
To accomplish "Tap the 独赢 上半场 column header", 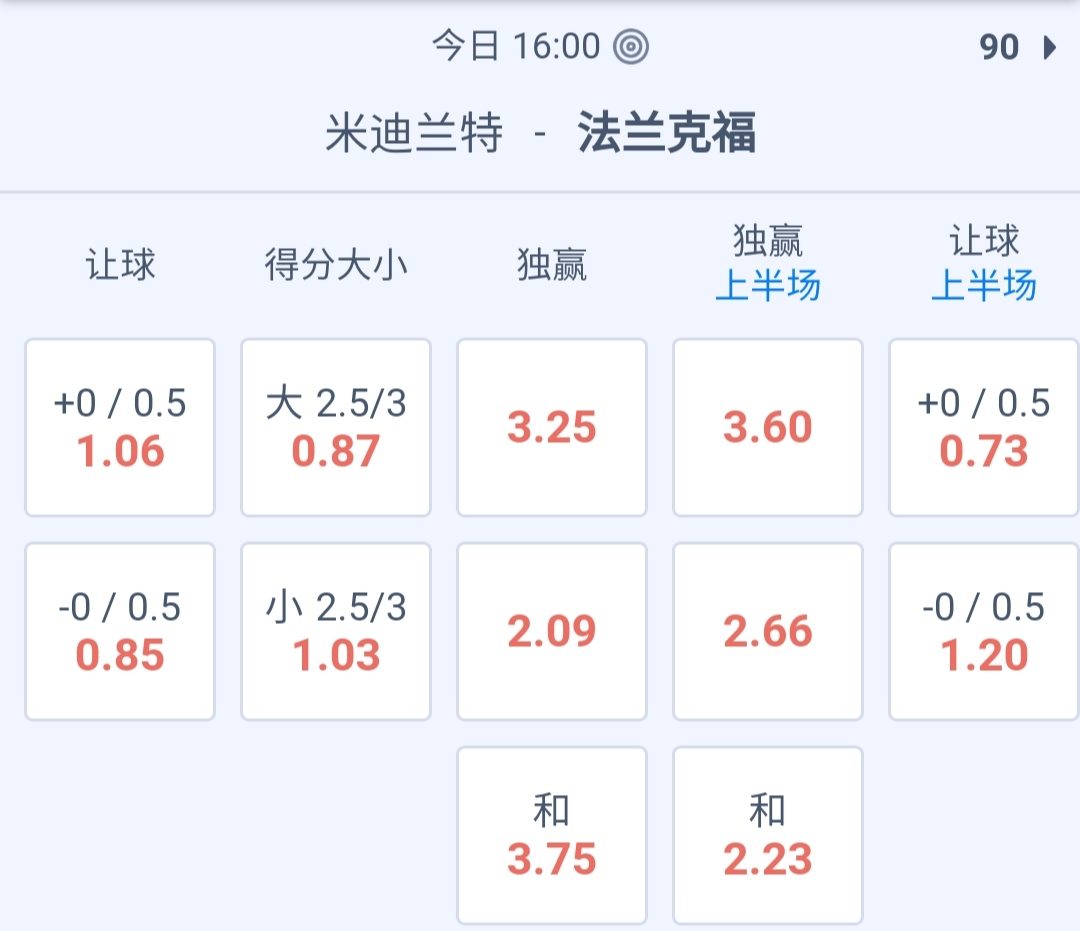I will 768,264.
